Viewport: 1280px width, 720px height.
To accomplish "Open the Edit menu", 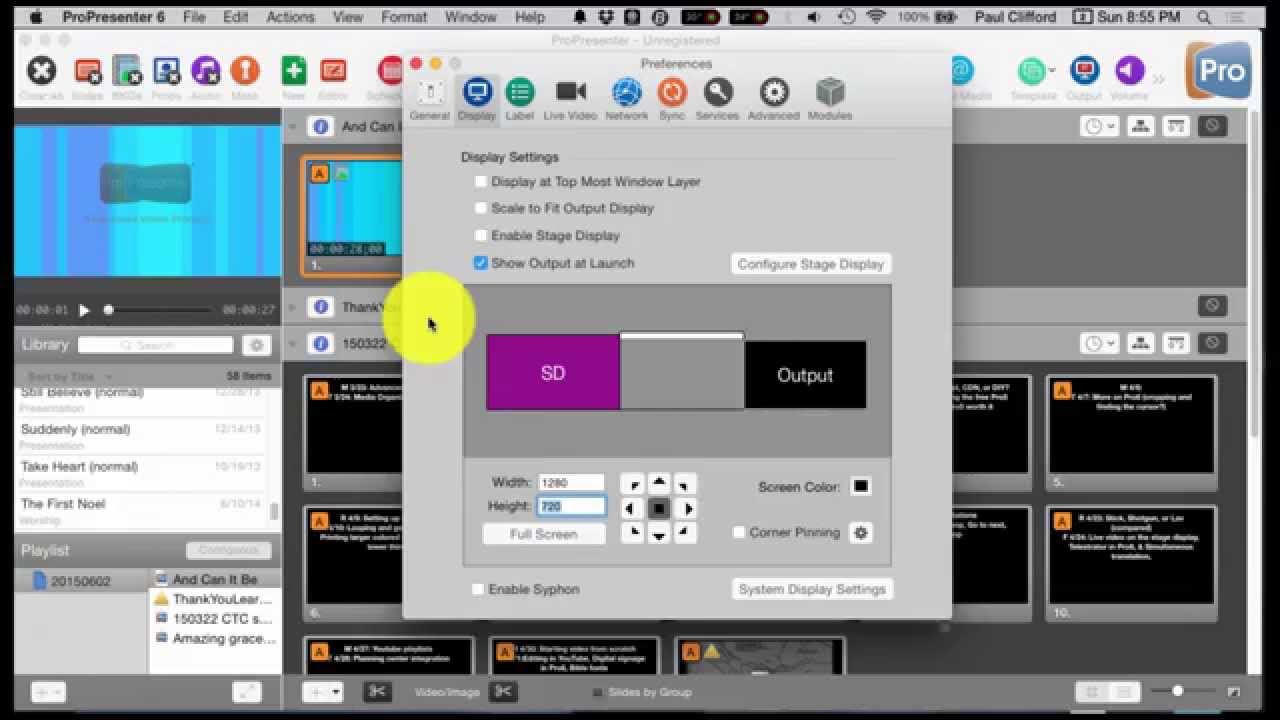I will 236,17.
